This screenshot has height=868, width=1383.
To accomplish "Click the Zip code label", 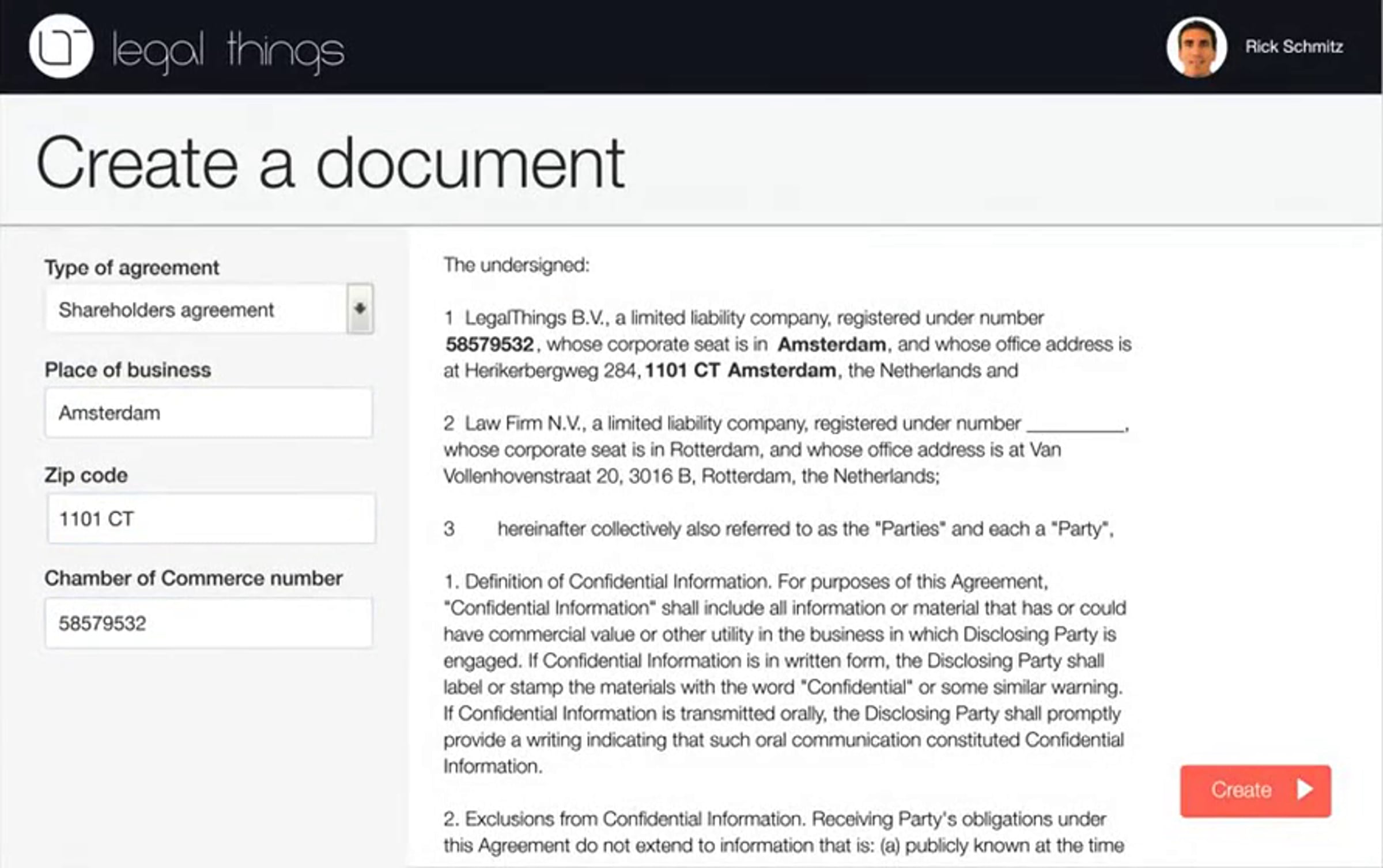I will tap(86, 475).
